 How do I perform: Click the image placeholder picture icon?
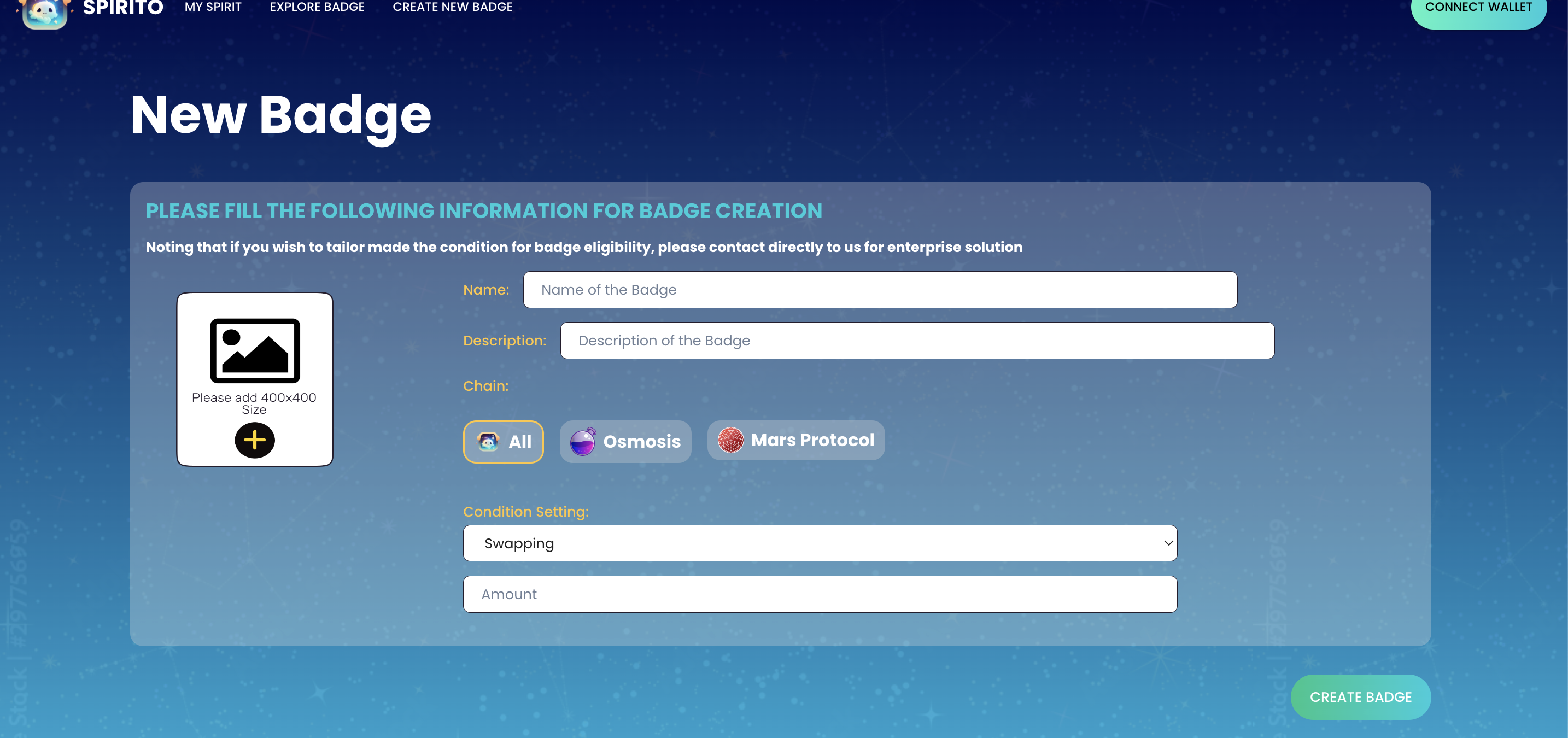point(255,351)
